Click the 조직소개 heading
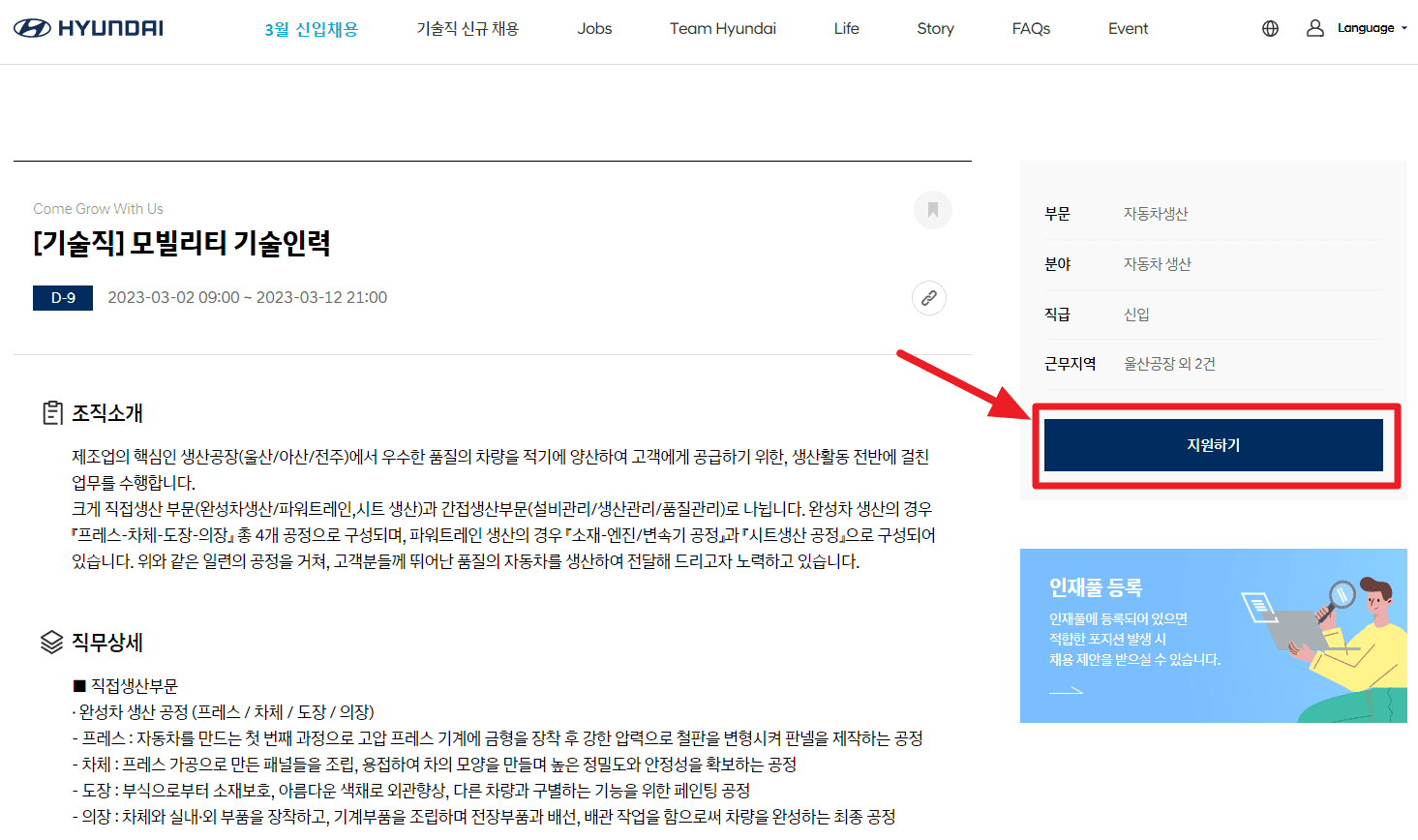1418x840 pixels. coord(107,413)
